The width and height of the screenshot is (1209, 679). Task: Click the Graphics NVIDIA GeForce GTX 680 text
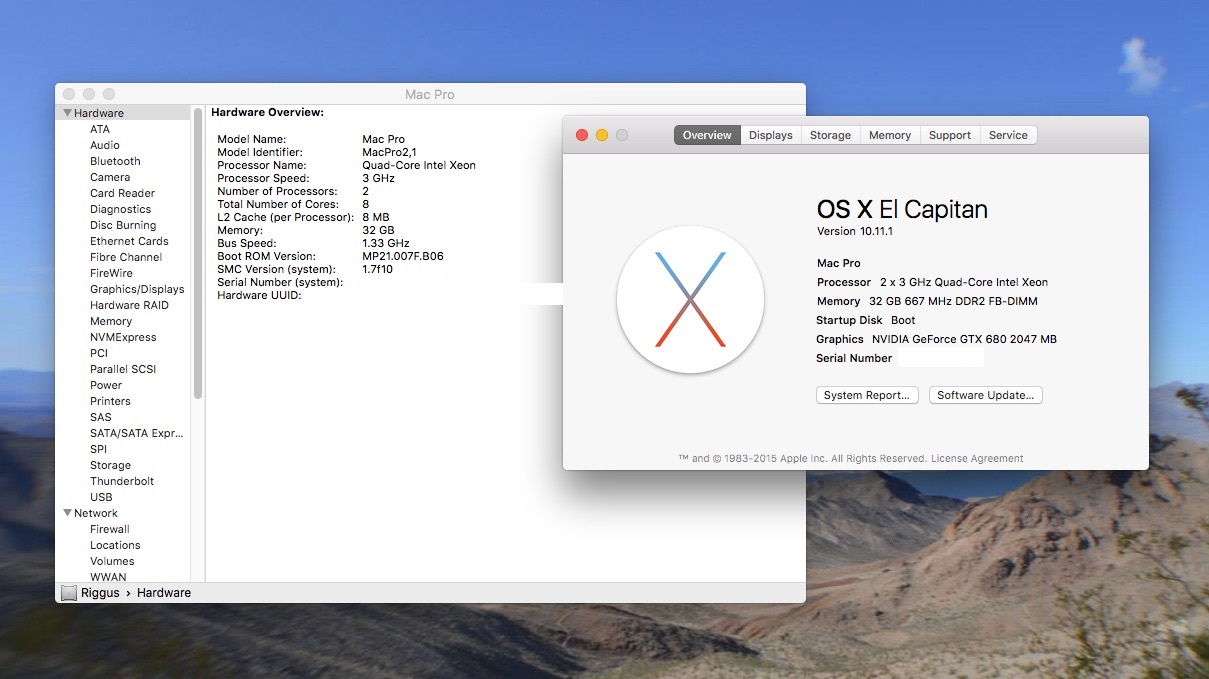(964, 339)
